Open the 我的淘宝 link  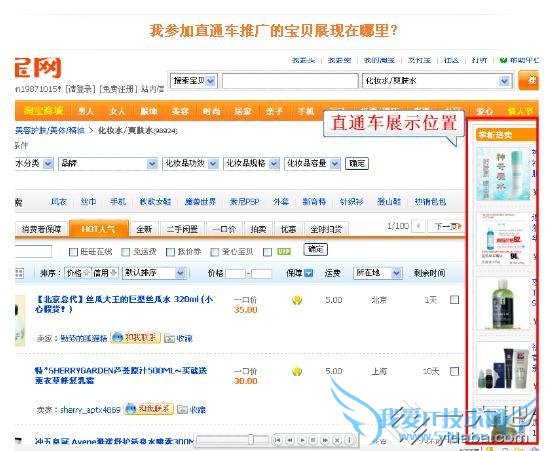(379, 60)
